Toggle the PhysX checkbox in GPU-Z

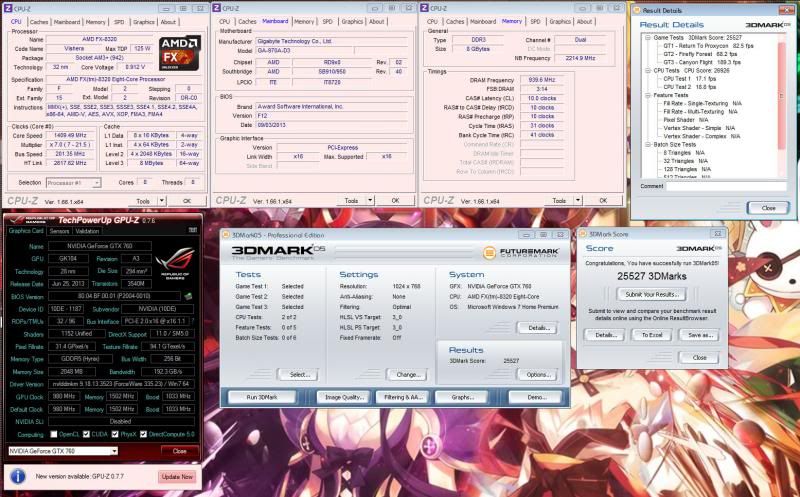point(115,434)
